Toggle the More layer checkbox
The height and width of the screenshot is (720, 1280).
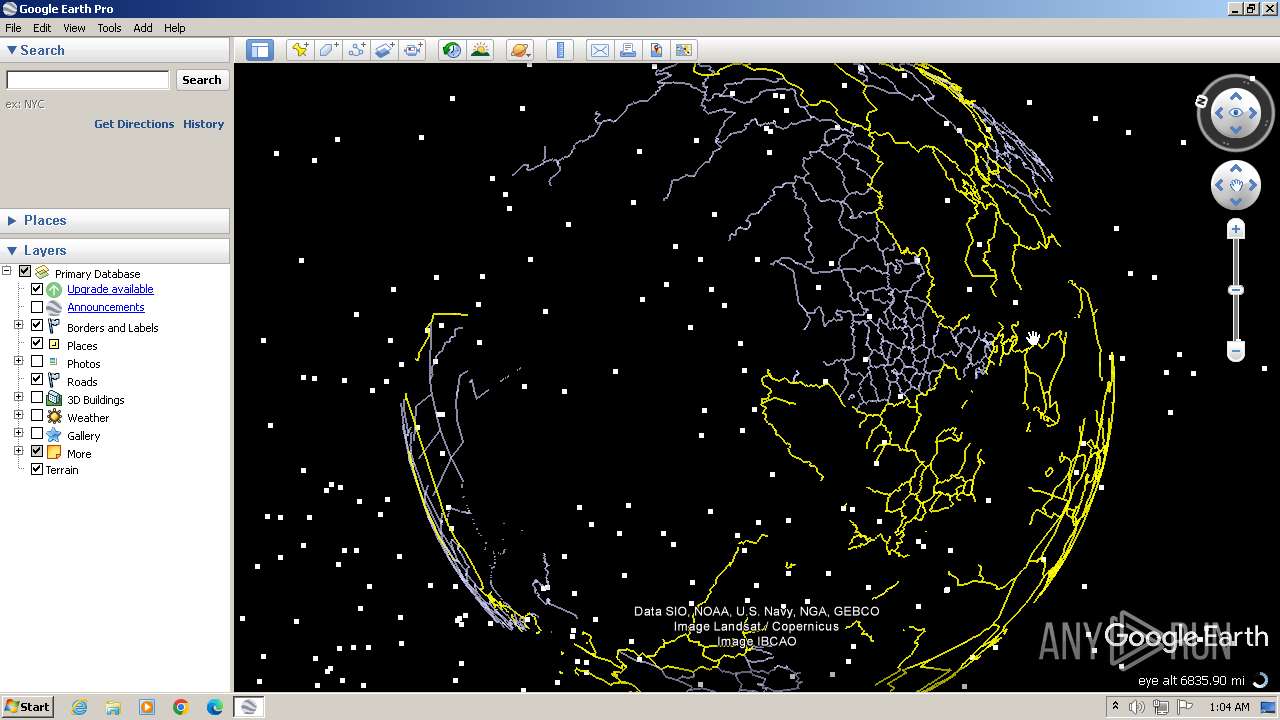(37, 451)
